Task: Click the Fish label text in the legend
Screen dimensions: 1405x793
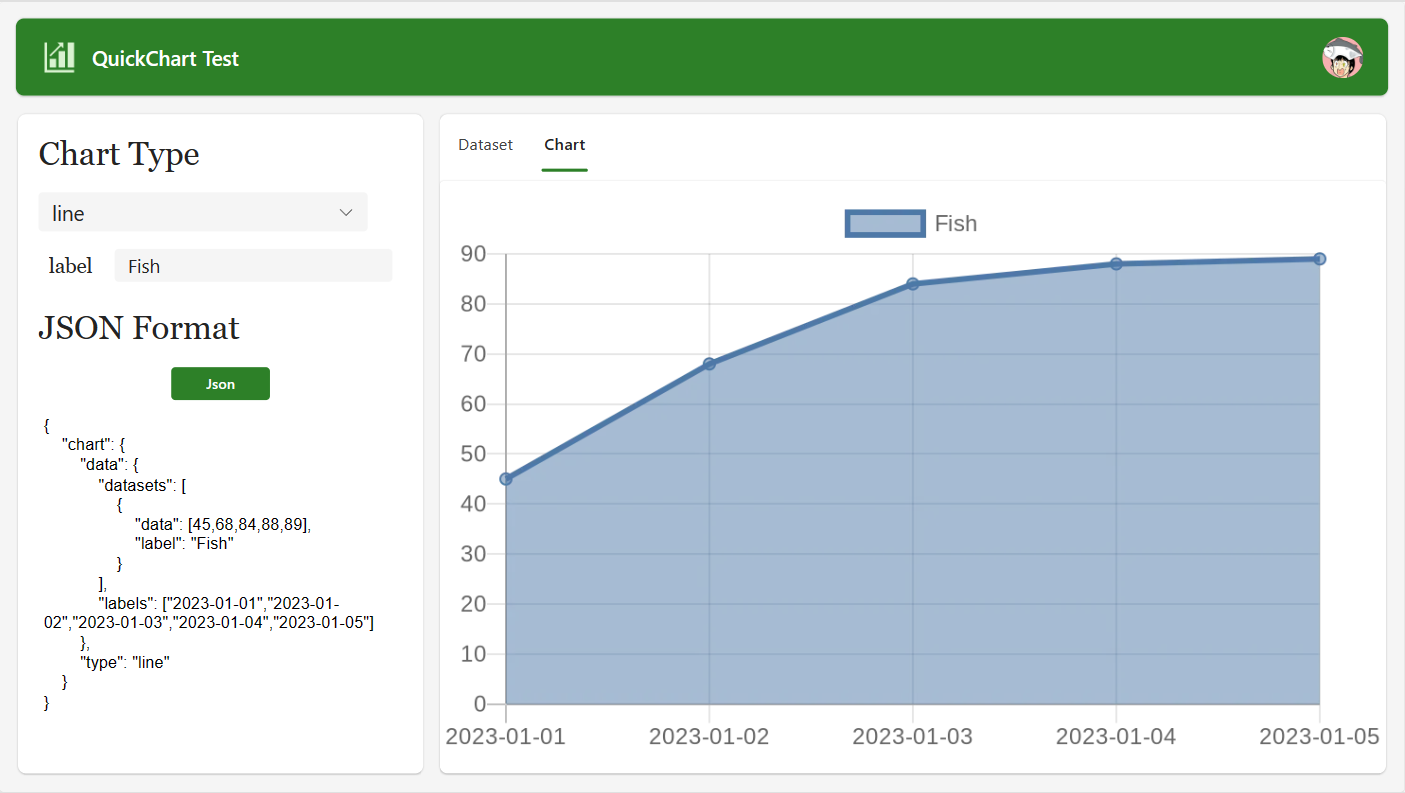Action: coord(956,223)
